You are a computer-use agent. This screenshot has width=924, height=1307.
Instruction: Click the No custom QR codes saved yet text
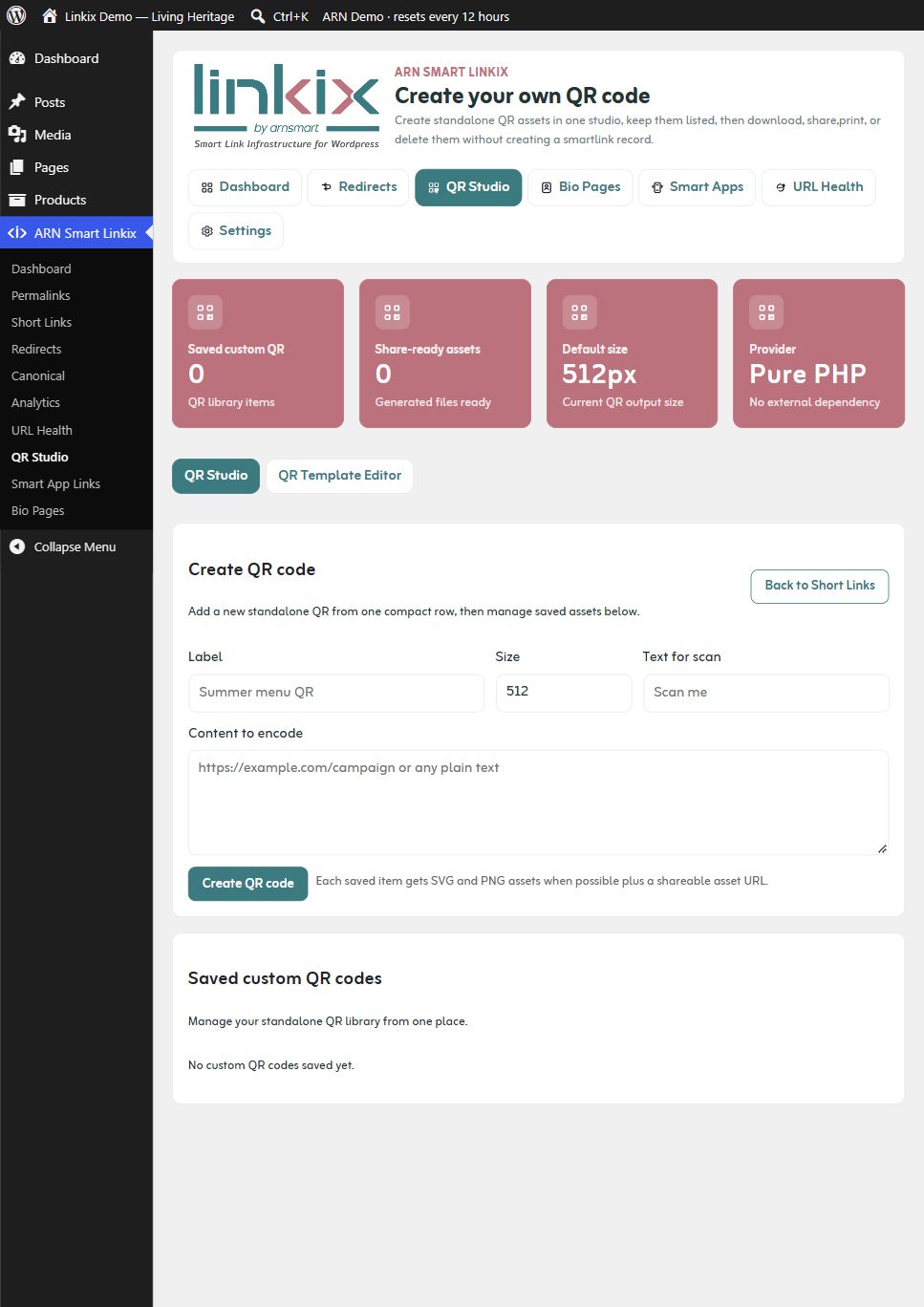point(271,1065)
